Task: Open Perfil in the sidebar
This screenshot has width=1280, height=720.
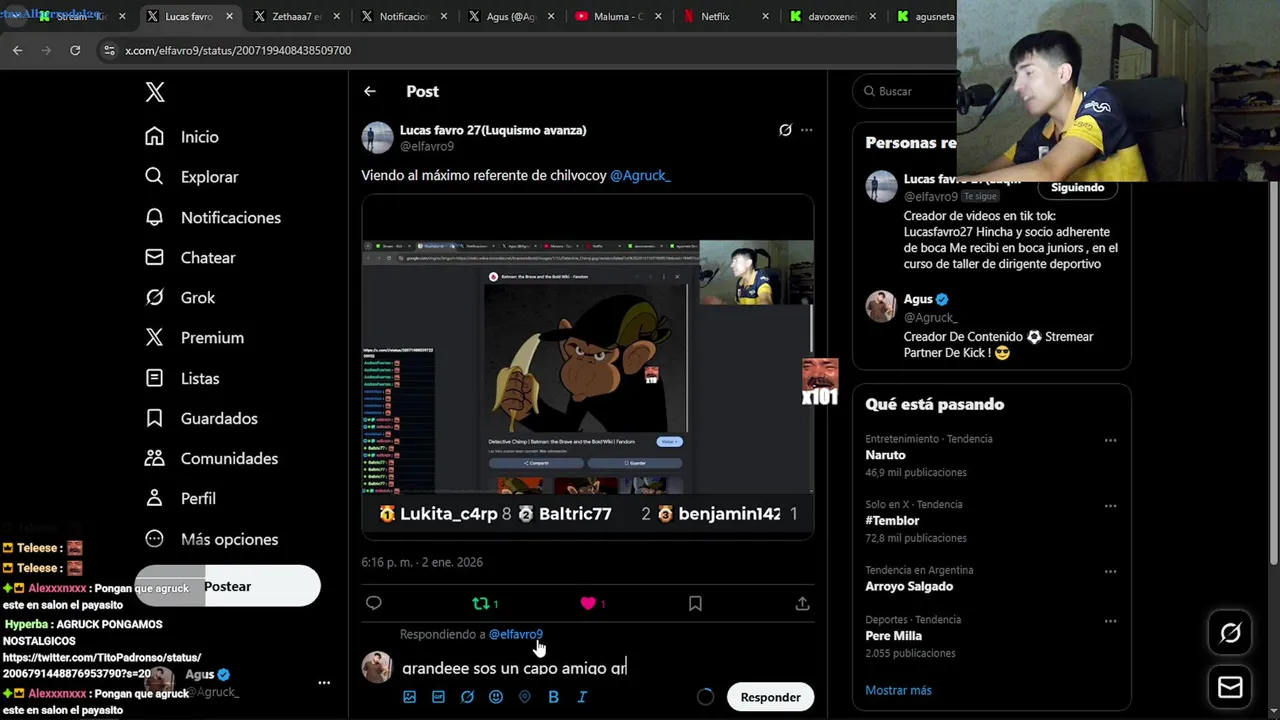Action: point(180,498)
